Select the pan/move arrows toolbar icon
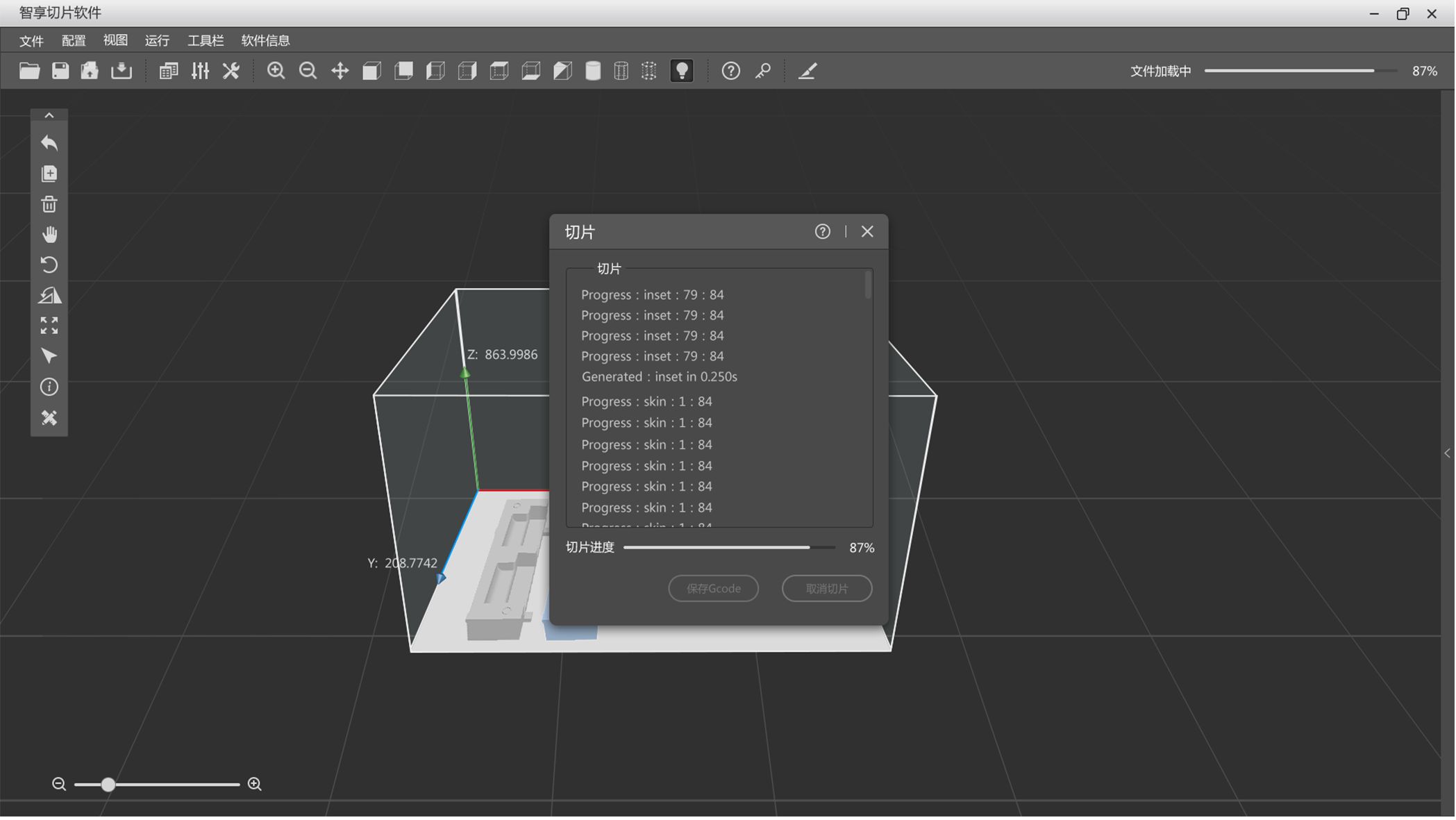The width and height of the screenshot is (1456, 820). click(x=340, y=71)
